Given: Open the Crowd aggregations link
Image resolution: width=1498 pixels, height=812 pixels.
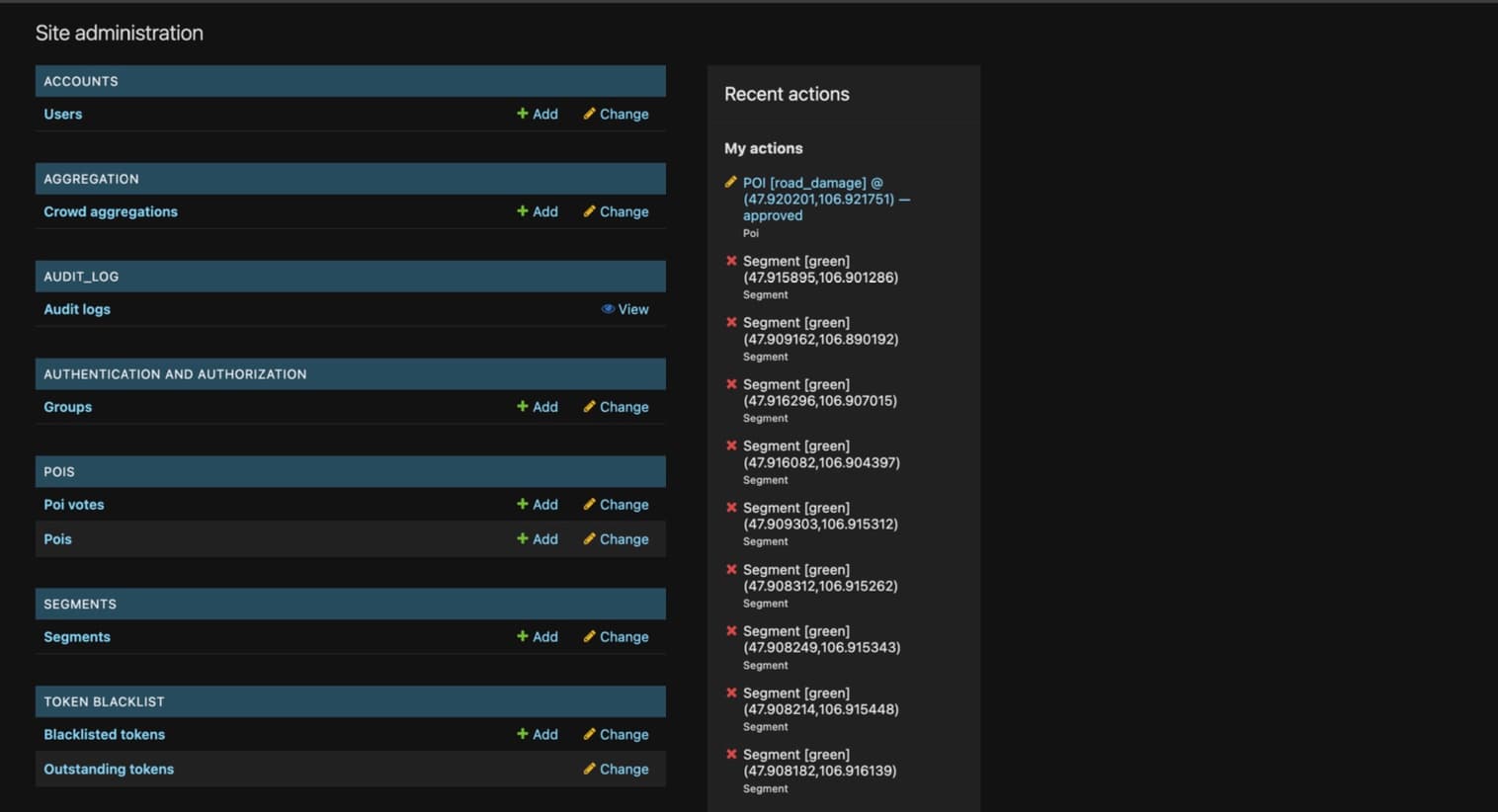Looking at the screenshot, I should [x=111, y=211].
